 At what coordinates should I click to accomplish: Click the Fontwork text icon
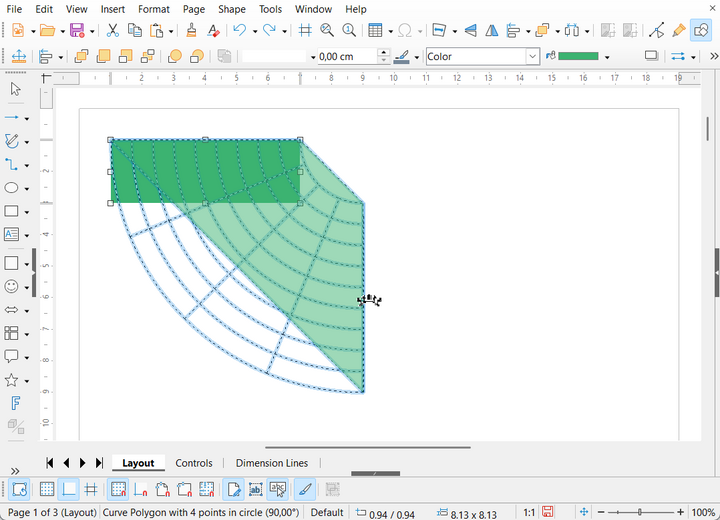pyautogui.click(x=15, y=404)
